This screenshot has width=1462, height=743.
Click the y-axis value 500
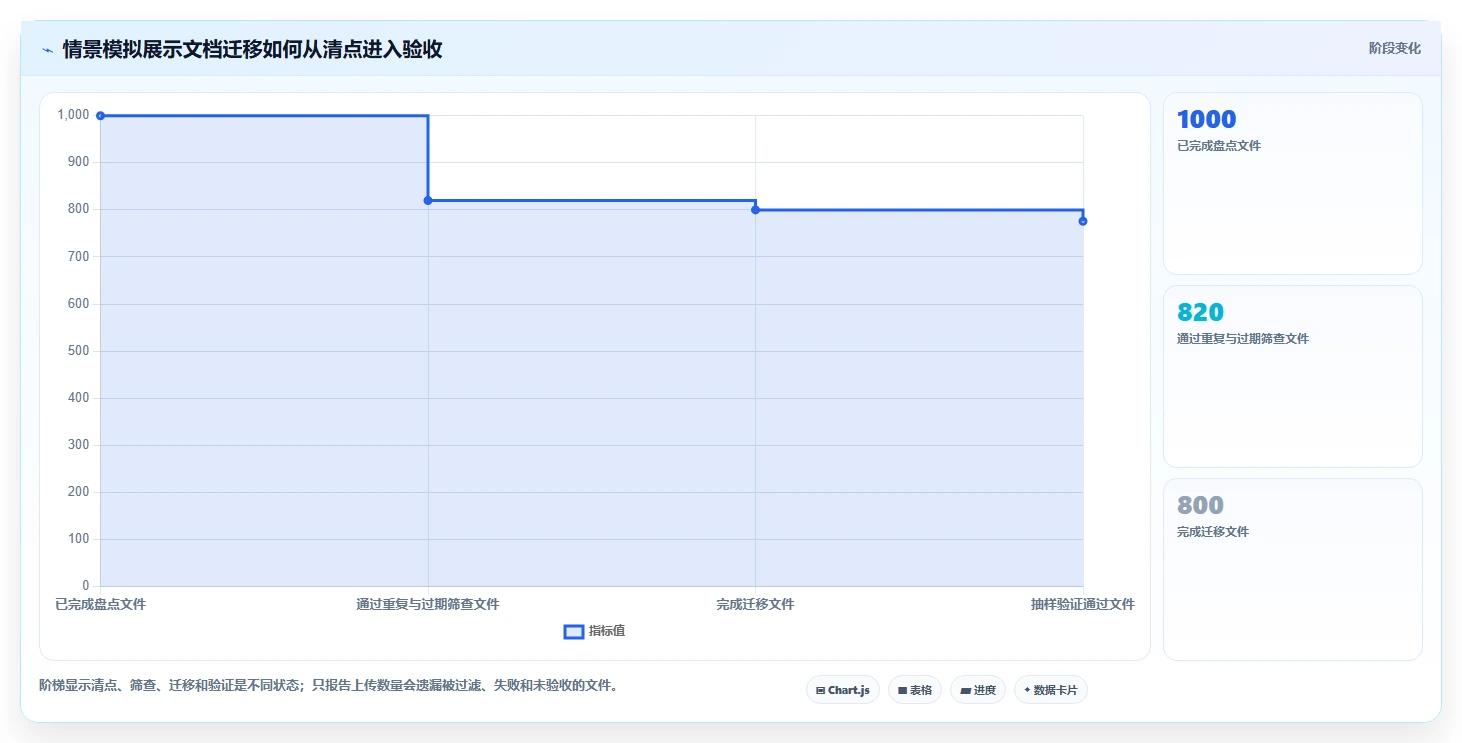(x=78, y=351)
